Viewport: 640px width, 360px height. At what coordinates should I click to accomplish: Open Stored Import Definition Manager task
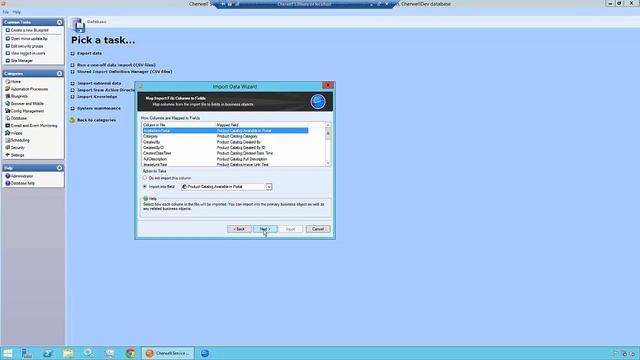[124, 71]
